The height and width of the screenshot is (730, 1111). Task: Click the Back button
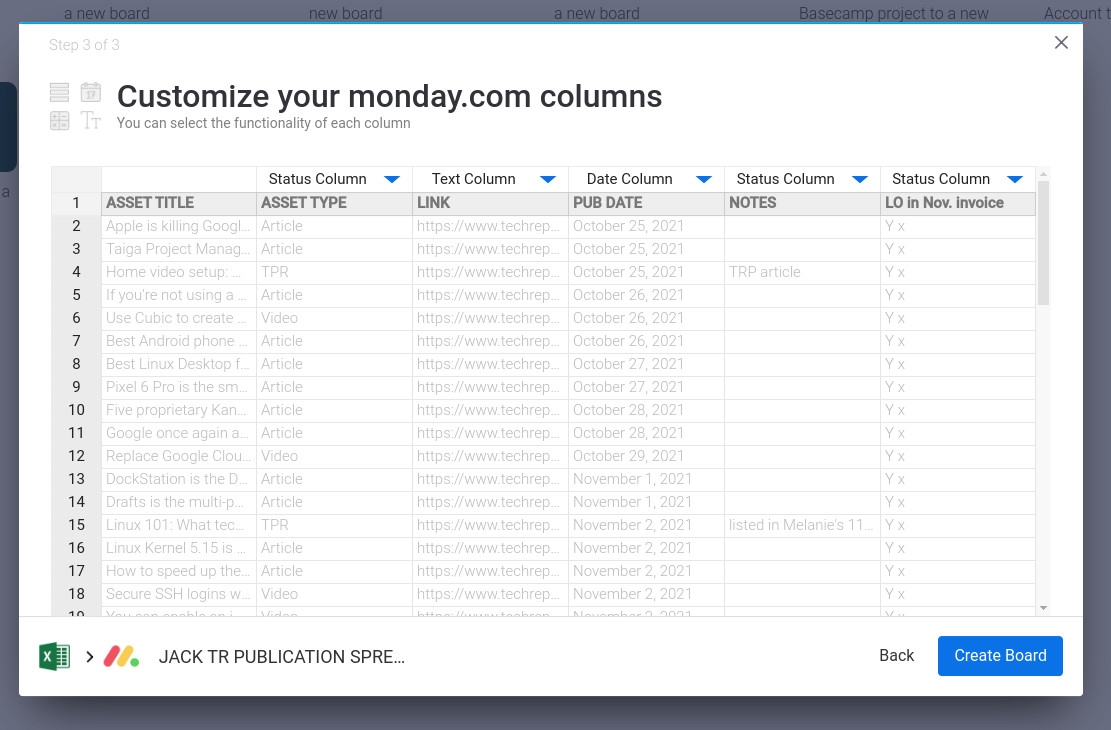point(896,655)
